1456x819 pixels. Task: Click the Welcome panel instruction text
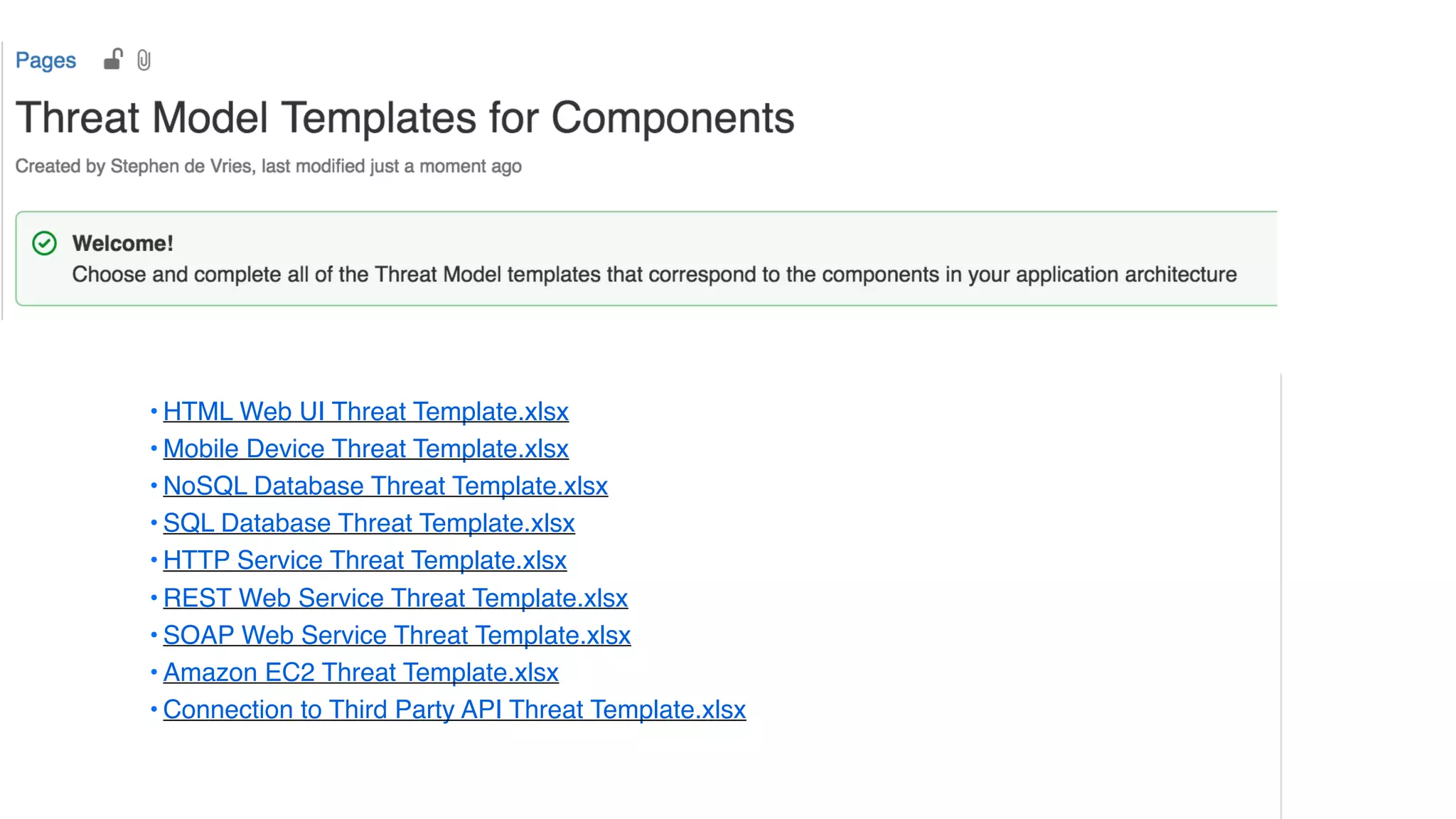[654, 274]
